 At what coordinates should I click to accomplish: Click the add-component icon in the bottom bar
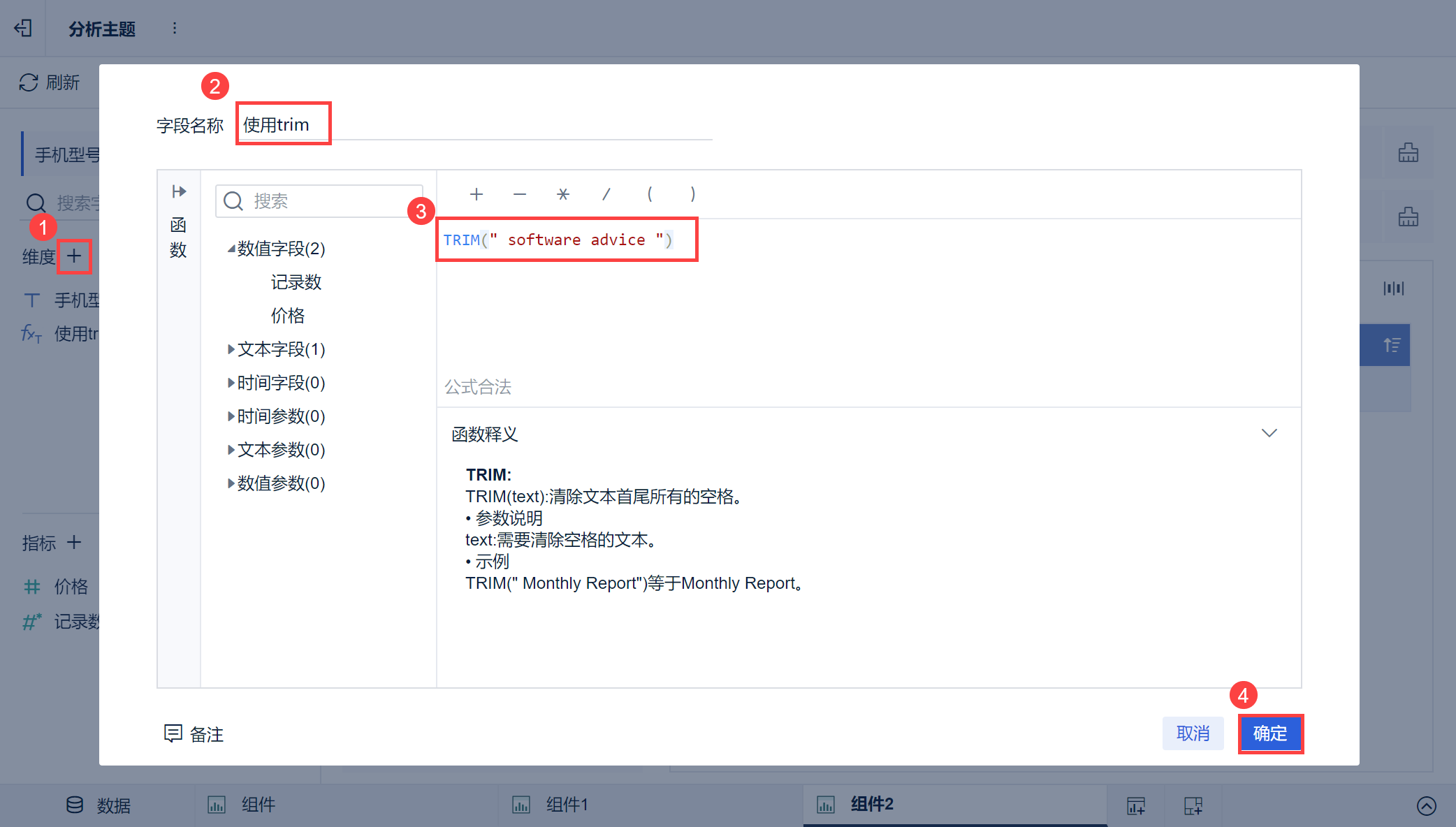point(1136,805)
